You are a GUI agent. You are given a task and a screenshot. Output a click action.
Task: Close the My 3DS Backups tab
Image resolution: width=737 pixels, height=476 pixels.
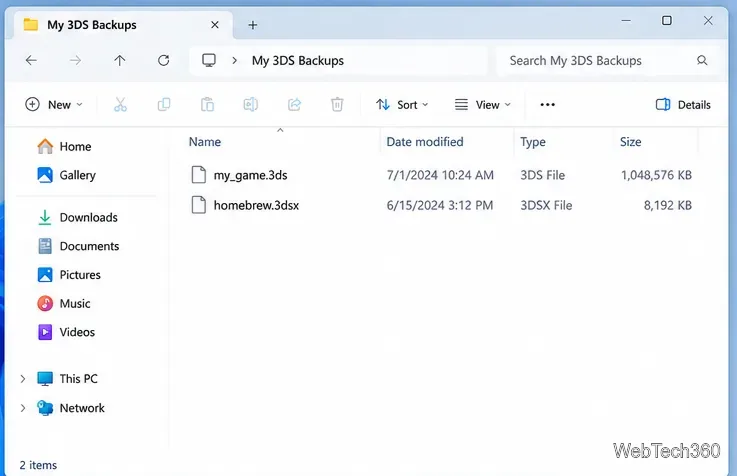tap(215, 24)
